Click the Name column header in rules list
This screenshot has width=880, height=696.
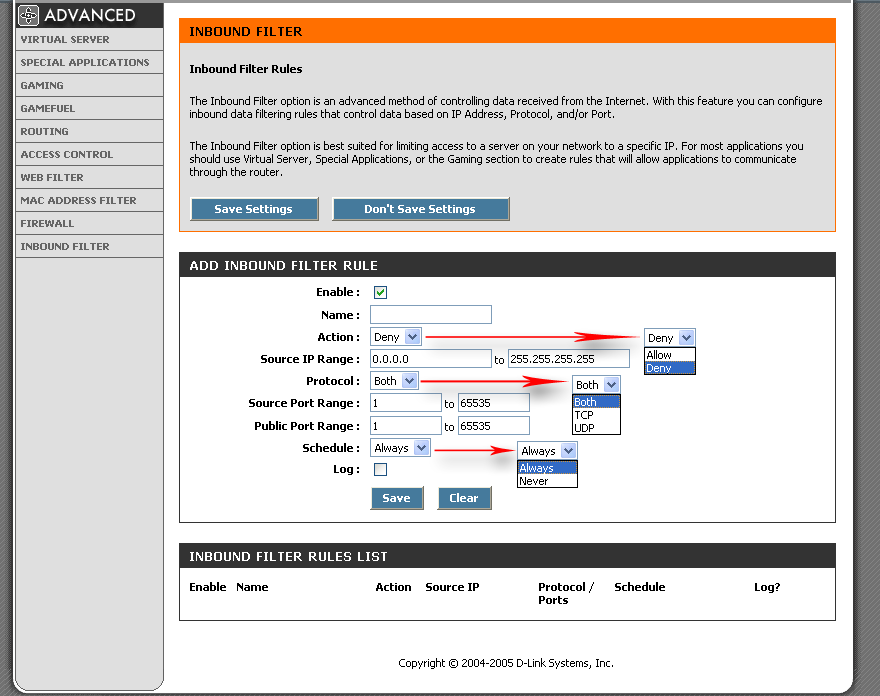pos(252,587)
